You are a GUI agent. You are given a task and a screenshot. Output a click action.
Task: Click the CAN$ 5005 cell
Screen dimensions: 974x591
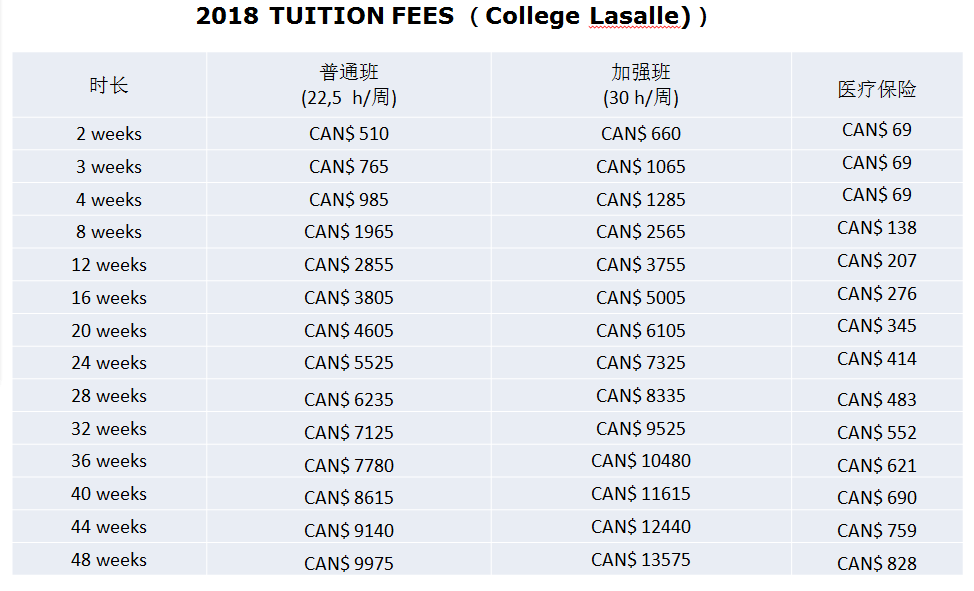pos(641,298)
